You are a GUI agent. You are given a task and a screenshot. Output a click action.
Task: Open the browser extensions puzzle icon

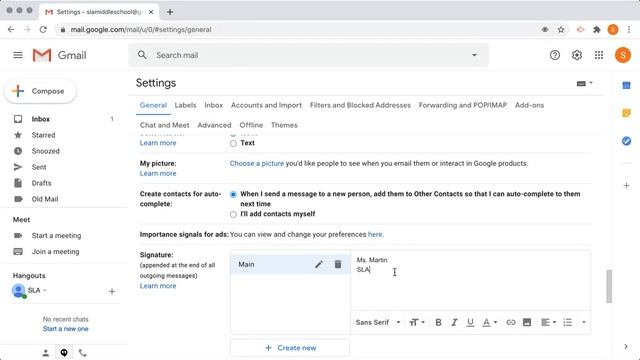click(x=597, y=29)
